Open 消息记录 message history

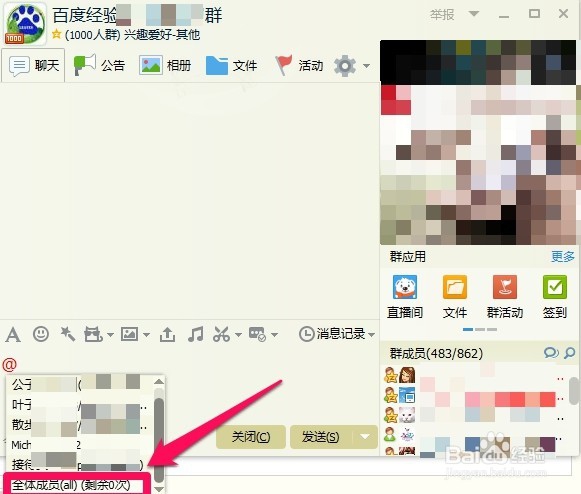coord(332,334)
